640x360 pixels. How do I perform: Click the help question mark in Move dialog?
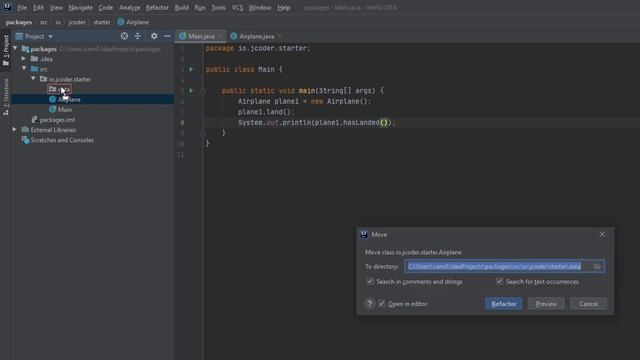[x=369, y=304]
